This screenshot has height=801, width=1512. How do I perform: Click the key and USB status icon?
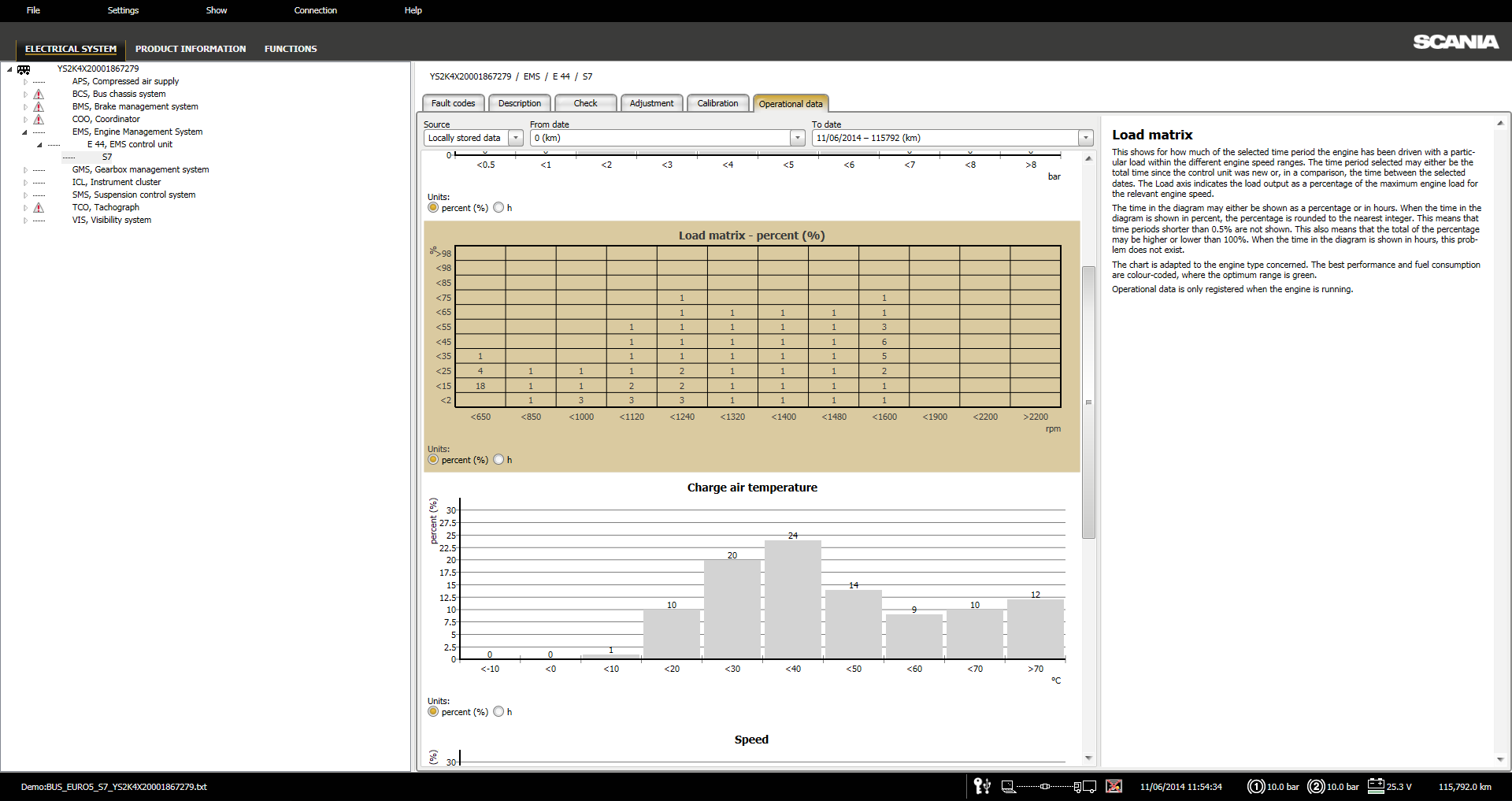[982, 786]
